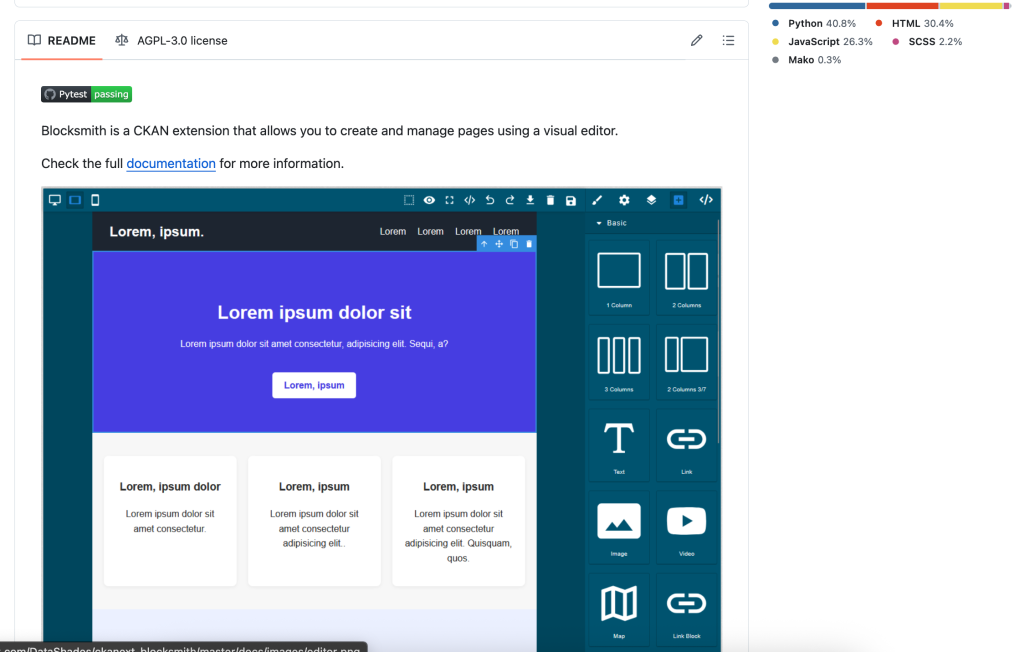This screenshot has width=1024, height=652.
Task: Duplicate the selected block via the copy icon
Action: 514,243
